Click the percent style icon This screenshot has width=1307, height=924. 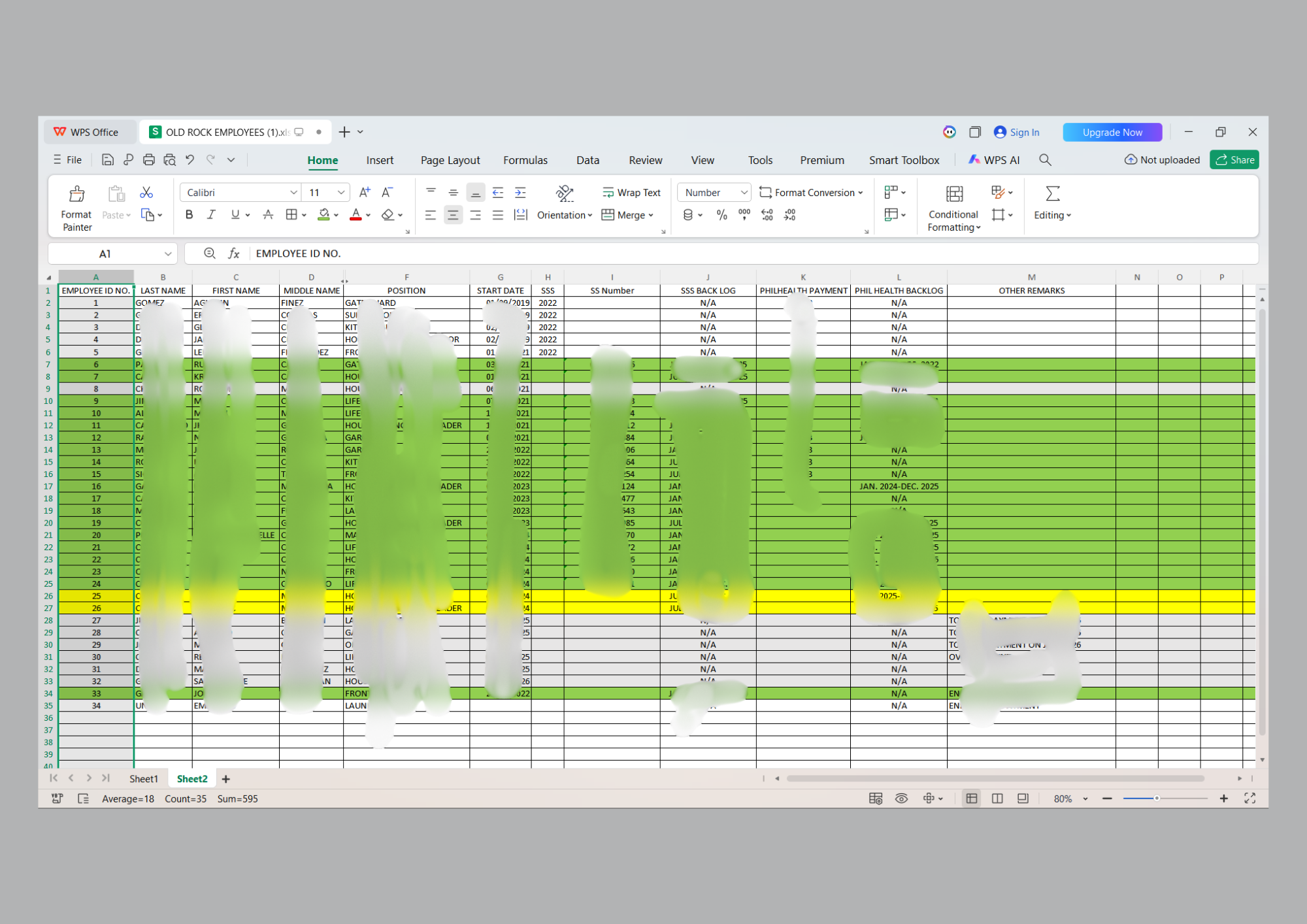pyautogui.click(x=721, y=215)
